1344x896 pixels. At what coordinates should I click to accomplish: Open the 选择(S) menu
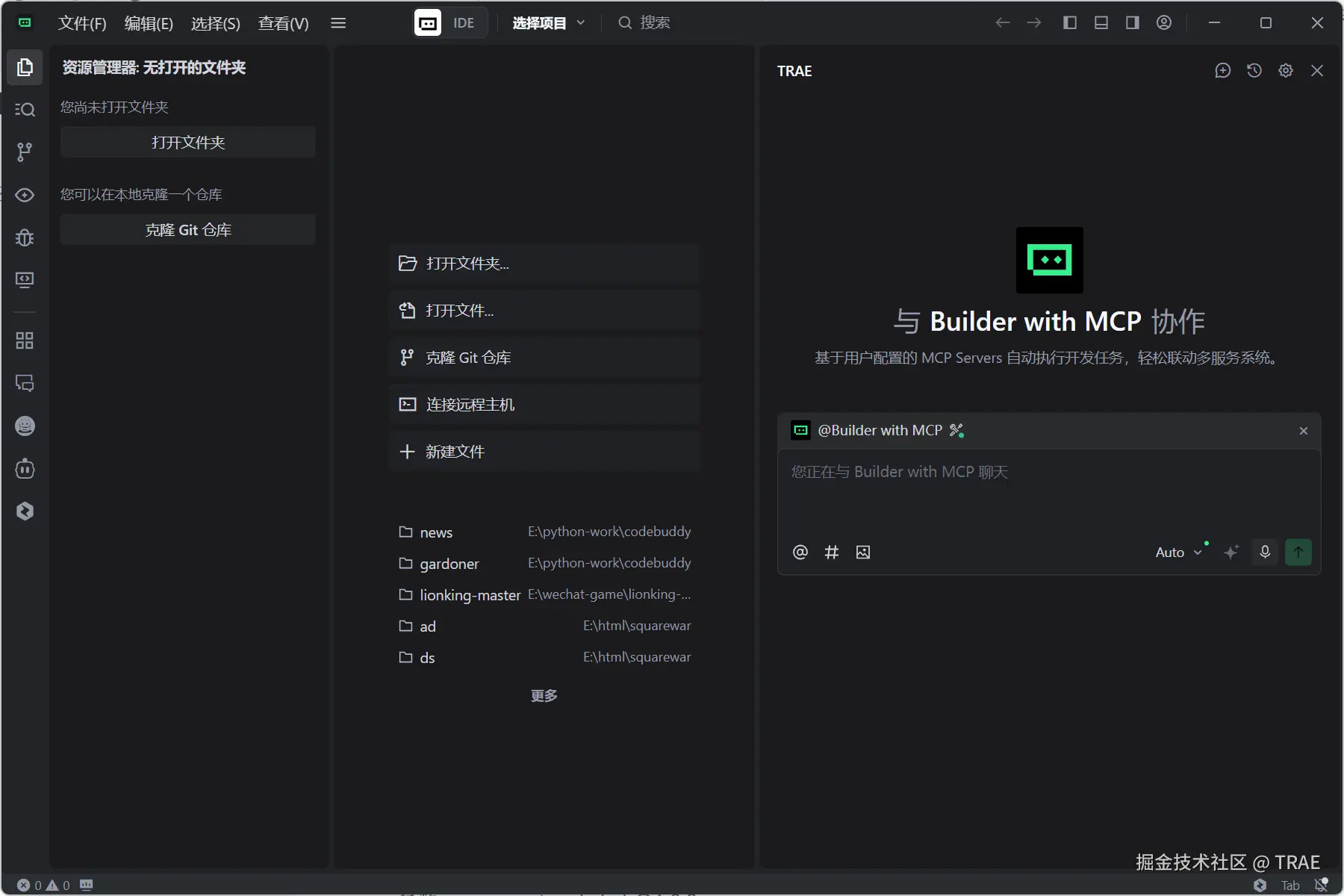216,23
